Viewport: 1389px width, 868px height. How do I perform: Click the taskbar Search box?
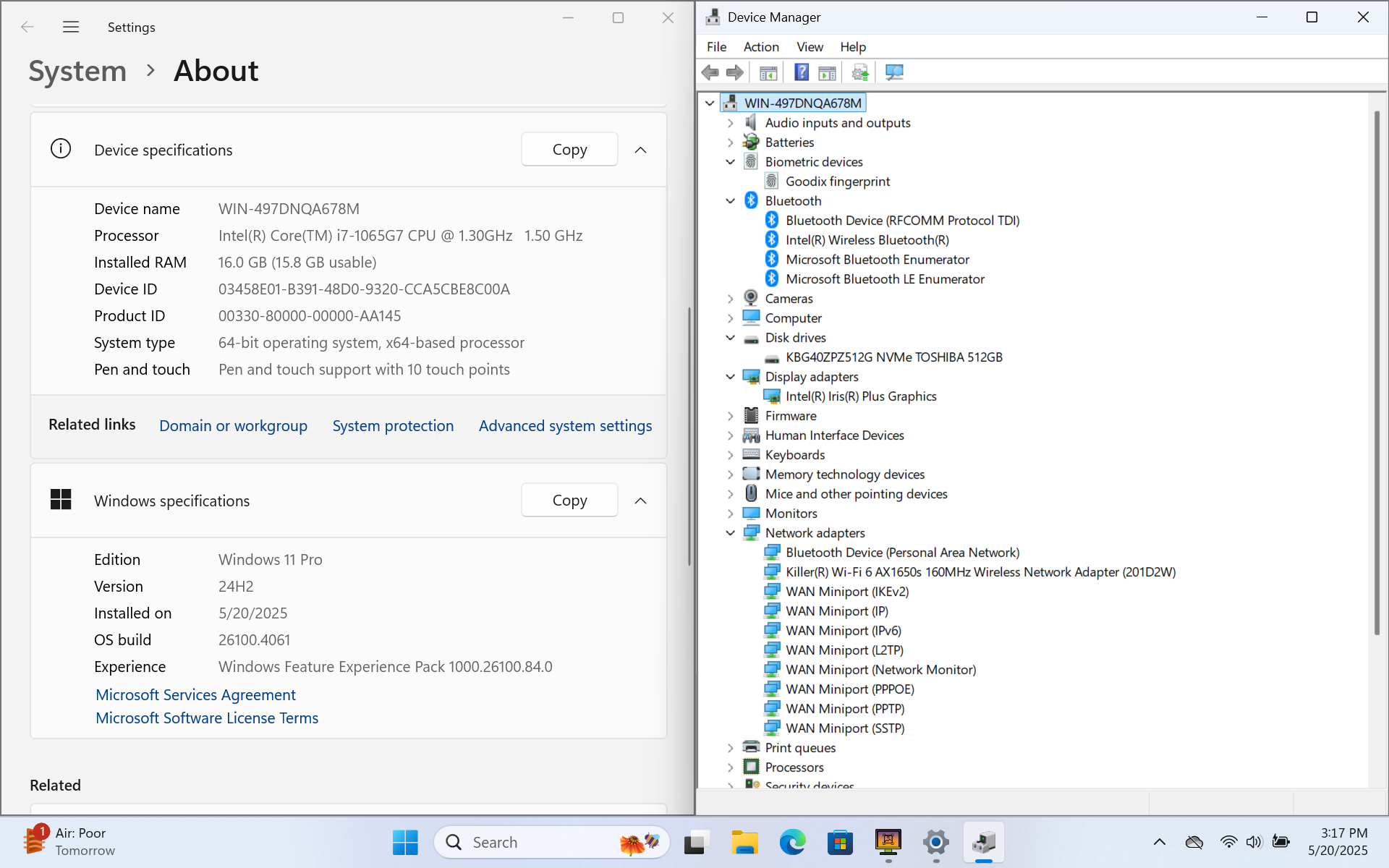click(x=551, y=842)
